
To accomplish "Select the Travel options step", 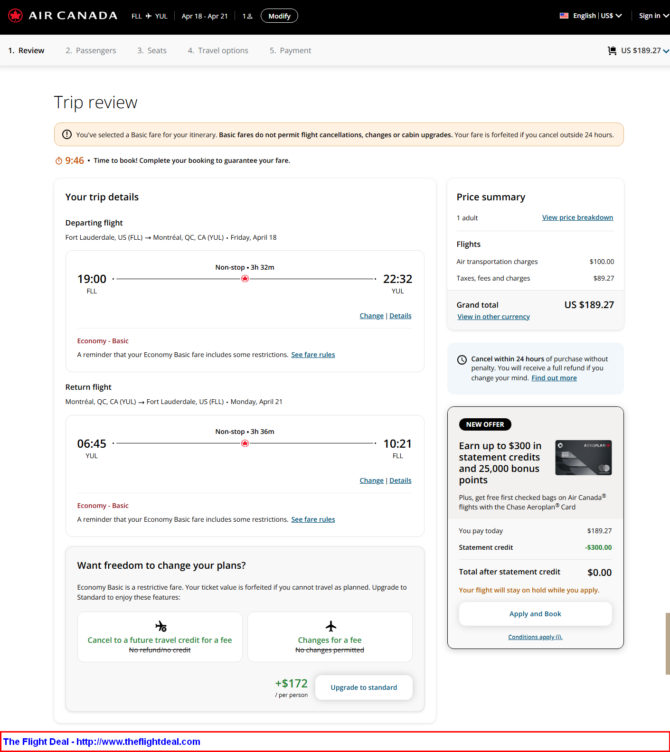I will tap(218, 50).
